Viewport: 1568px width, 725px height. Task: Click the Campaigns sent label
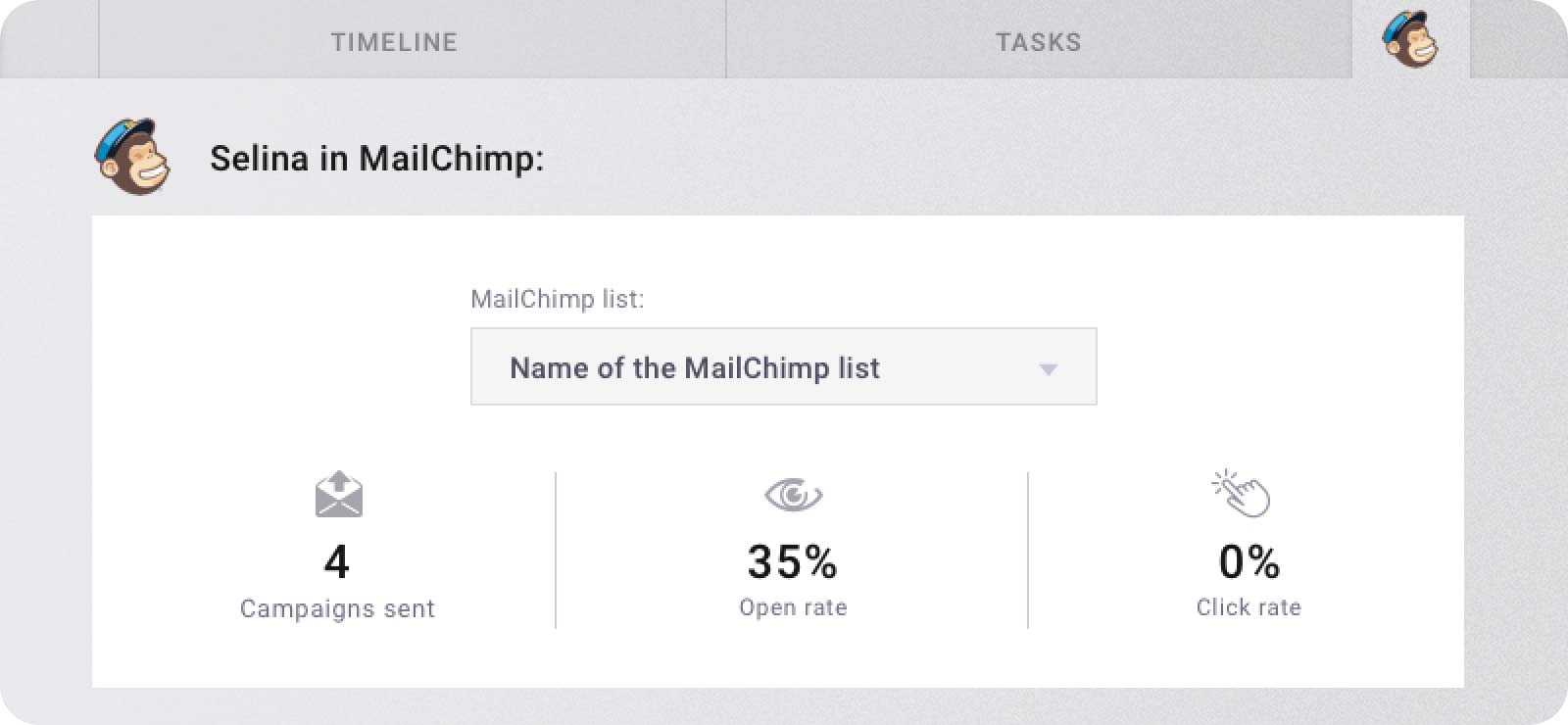(x=337, y=608)
